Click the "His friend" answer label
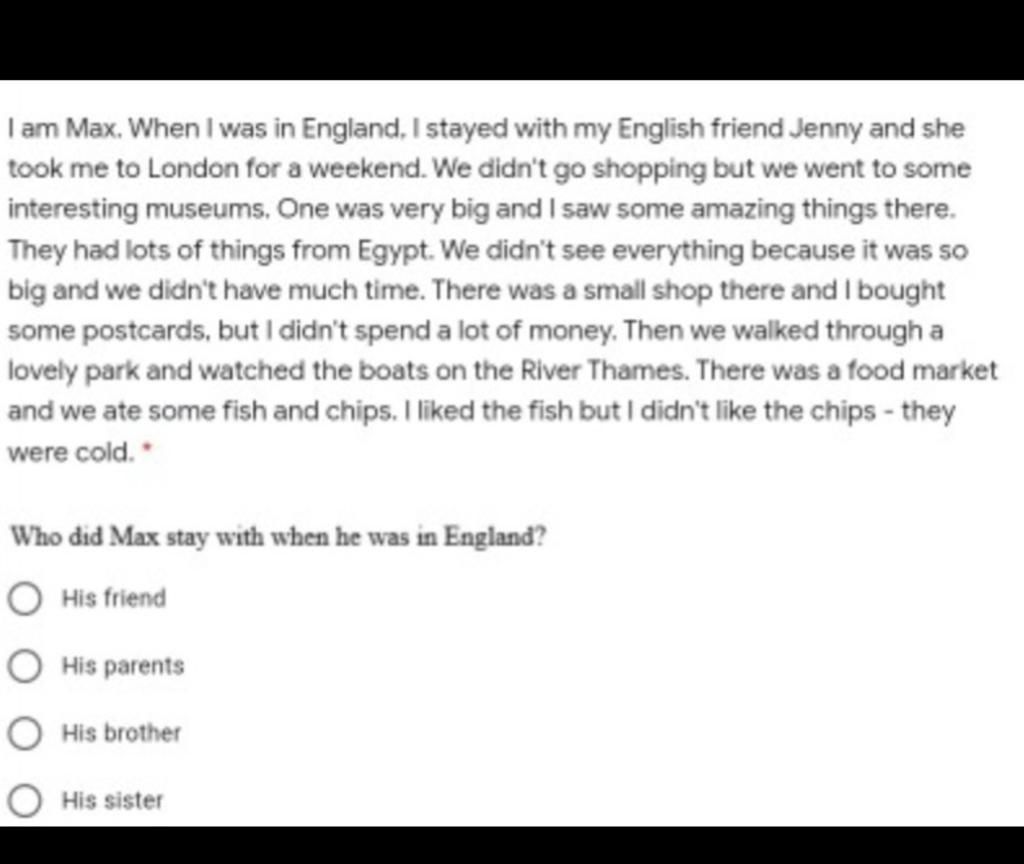Screen dimensions: 1024x864 point(114,598)
